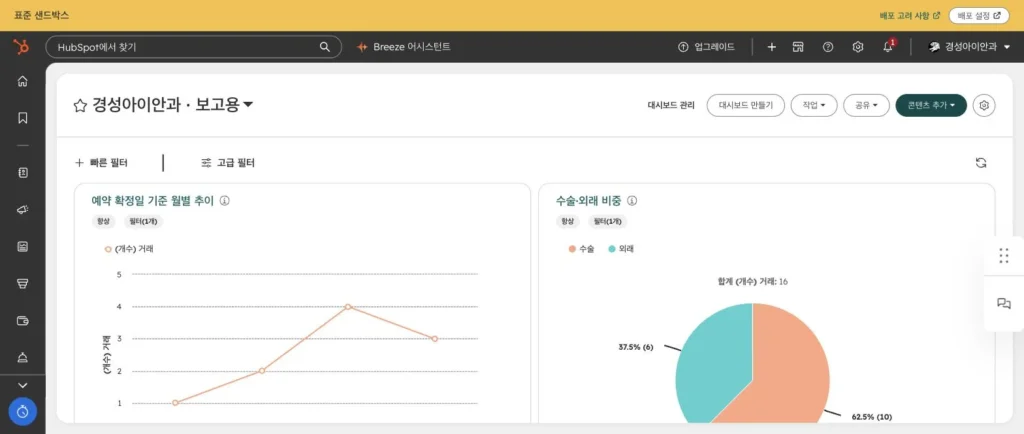Image resolution: width=1024 pixels, height=434 pixels.
Task: Click the 업그레이드 button
Action: point(706,47)
